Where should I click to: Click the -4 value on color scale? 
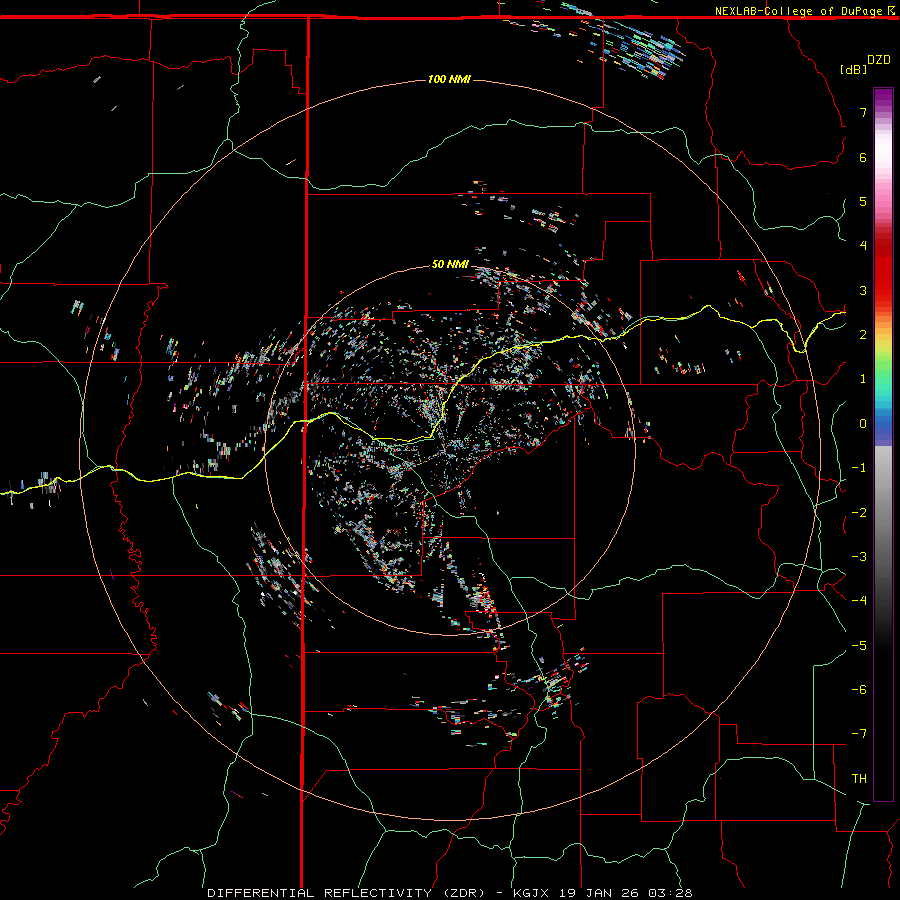(859, 601)
